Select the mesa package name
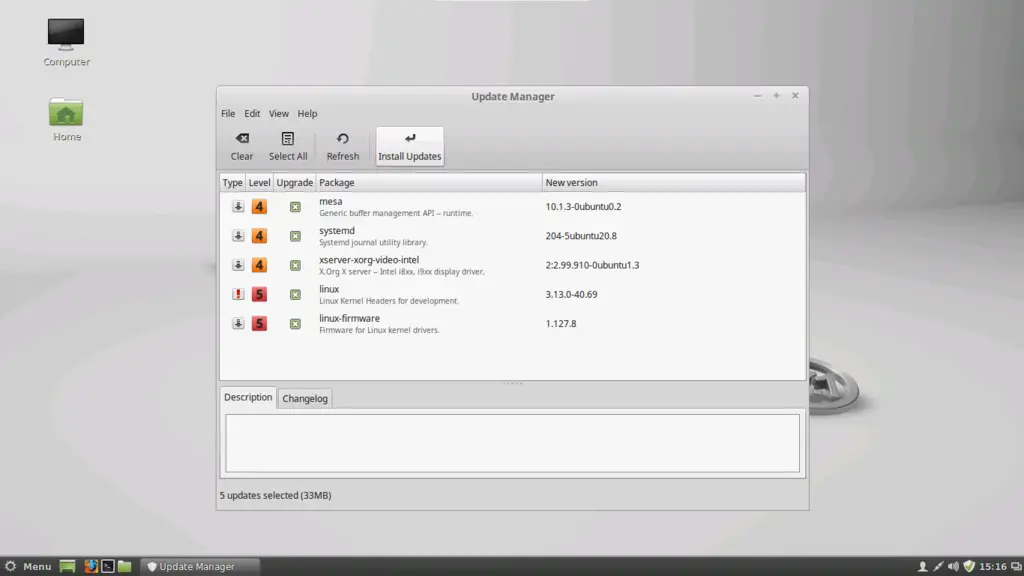This screenshot has height=576, width=1024. (330, 201)
